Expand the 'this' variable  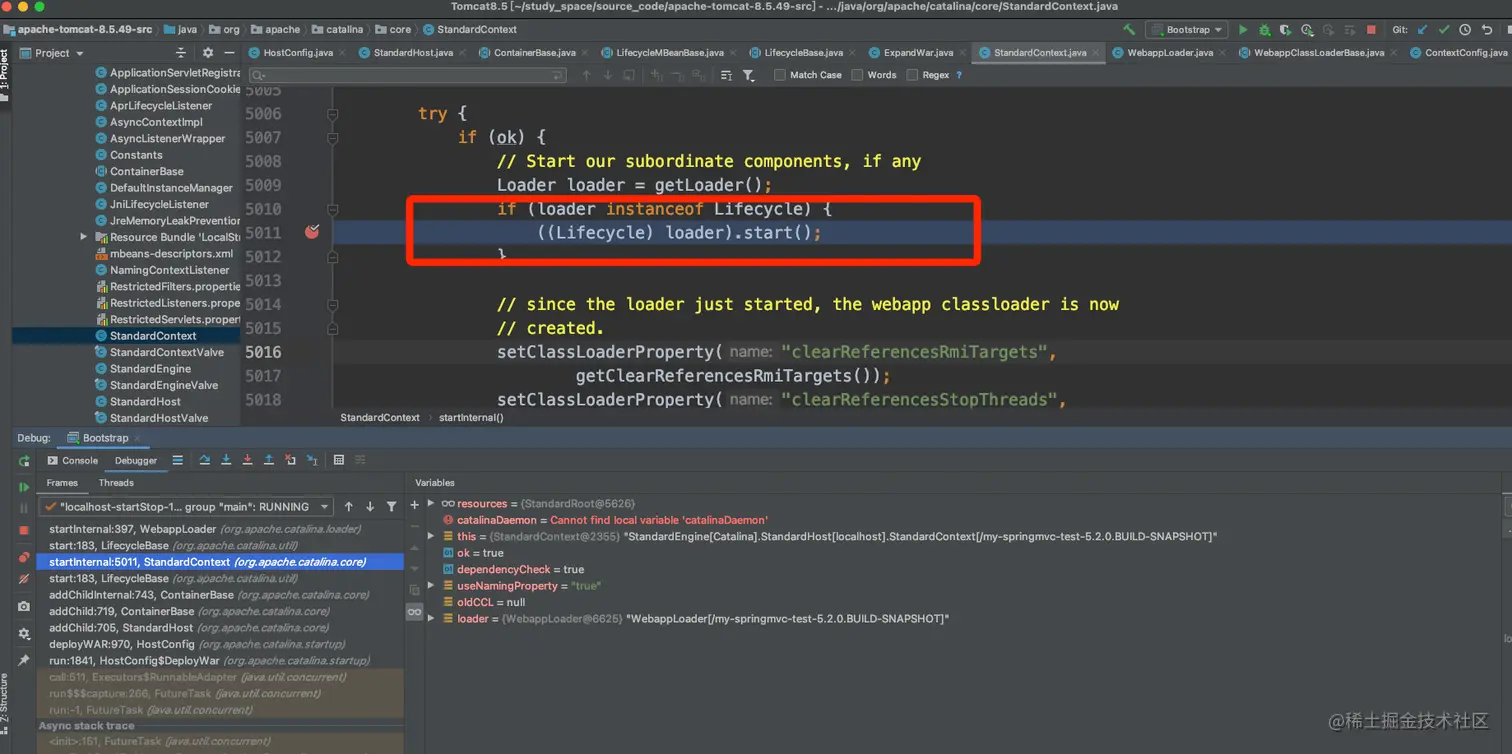431,537
